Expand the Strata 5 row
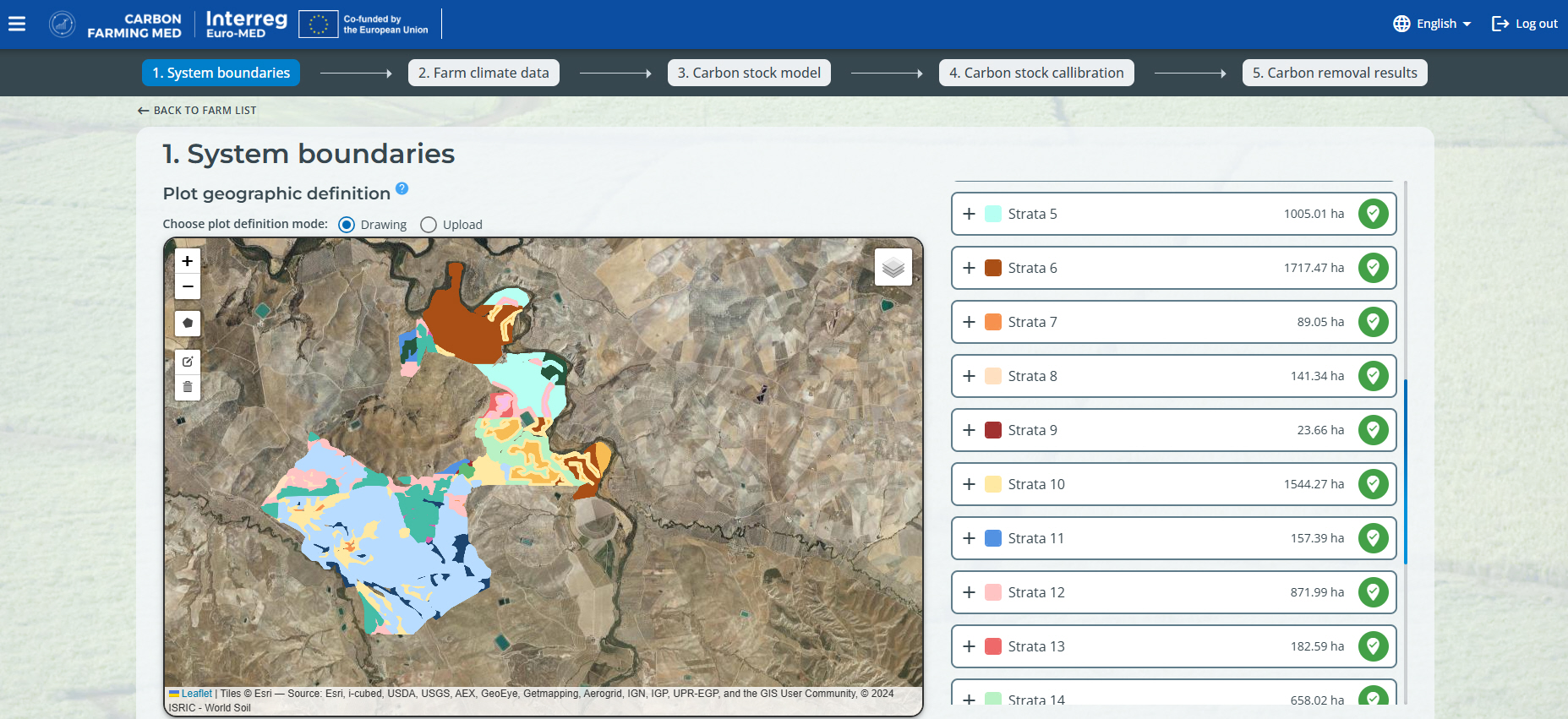The height and width of the screenshot is (719, 1568). tap(969, 214)
